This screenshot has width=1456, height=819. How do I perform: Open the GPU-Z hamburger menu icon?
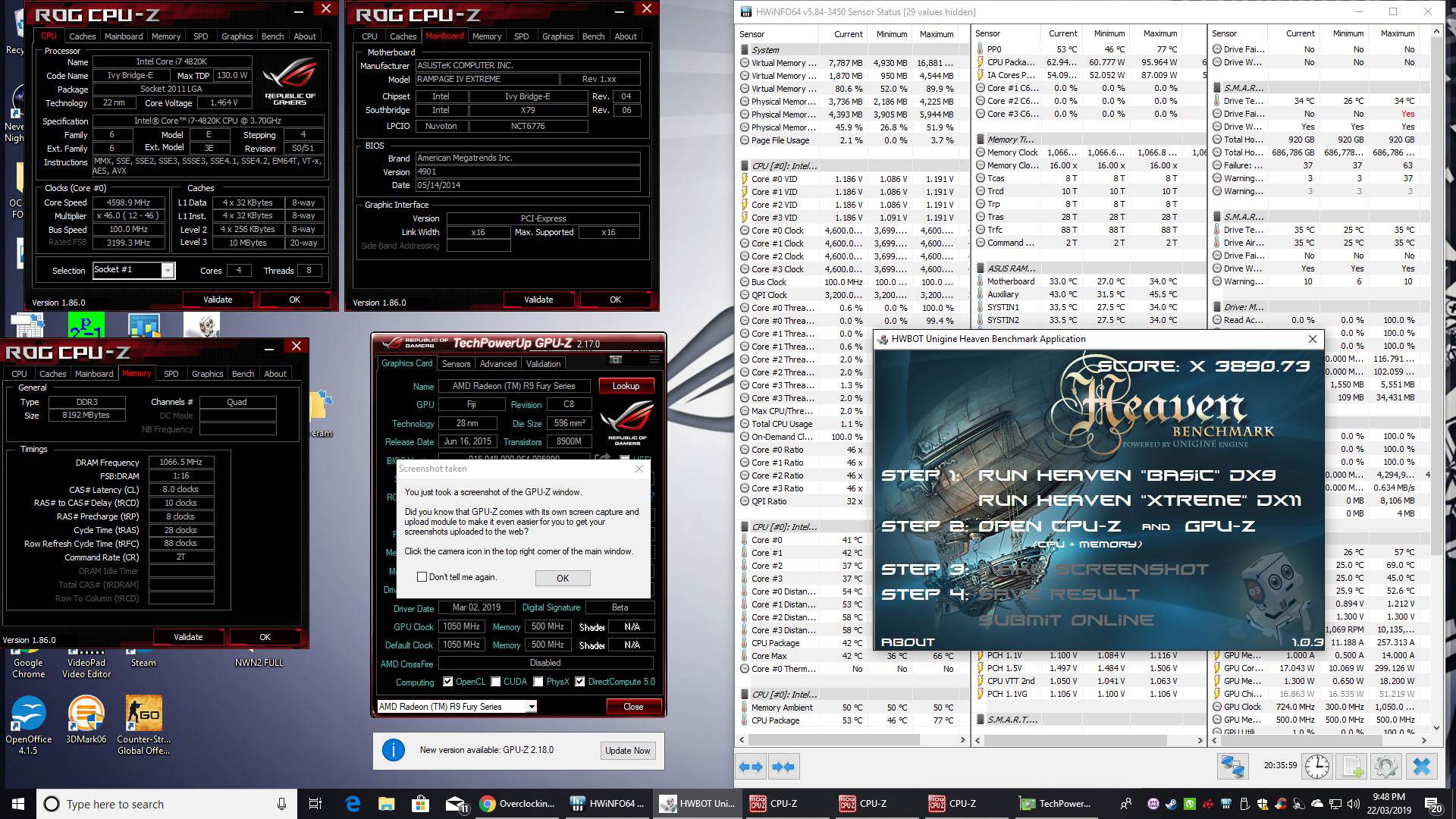[x=654, y=359]
